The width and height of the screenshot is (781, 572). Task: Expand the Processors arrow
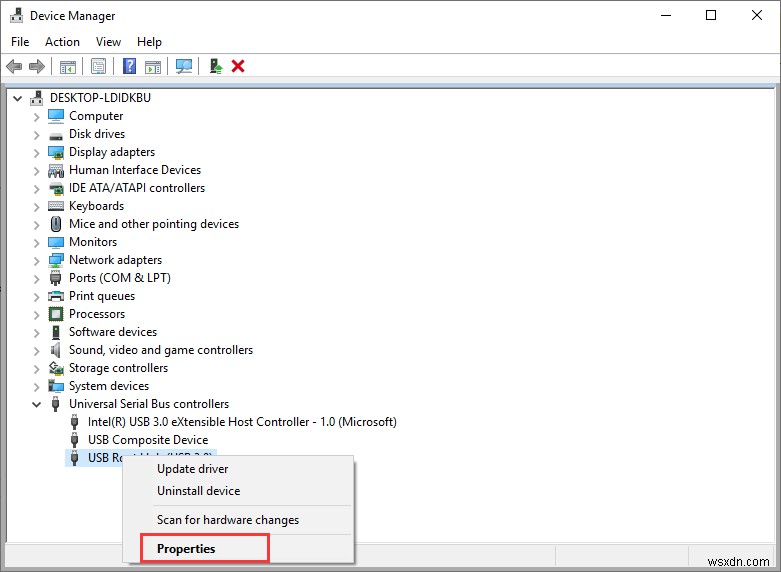tap(36, 315)
